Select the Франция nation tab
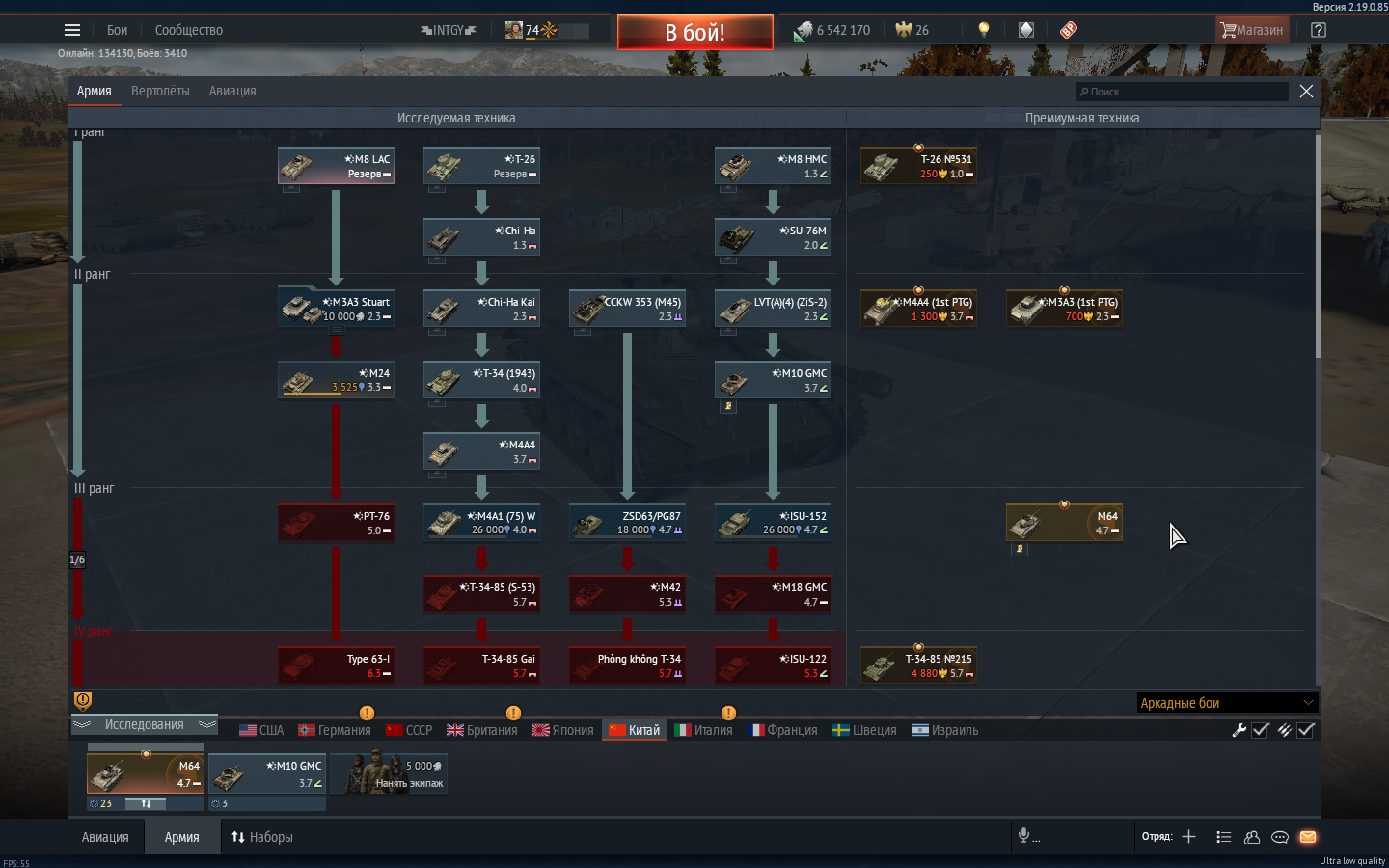The height and width of the screenshot is (868, 1389). click(783, 730)
